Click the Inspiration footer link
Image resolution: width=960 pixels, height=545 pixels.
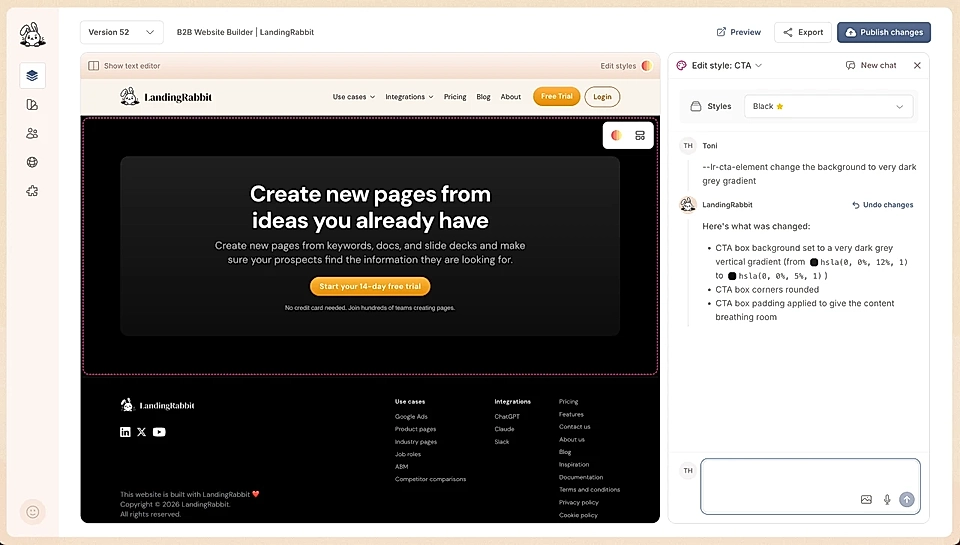click(574, 464)
